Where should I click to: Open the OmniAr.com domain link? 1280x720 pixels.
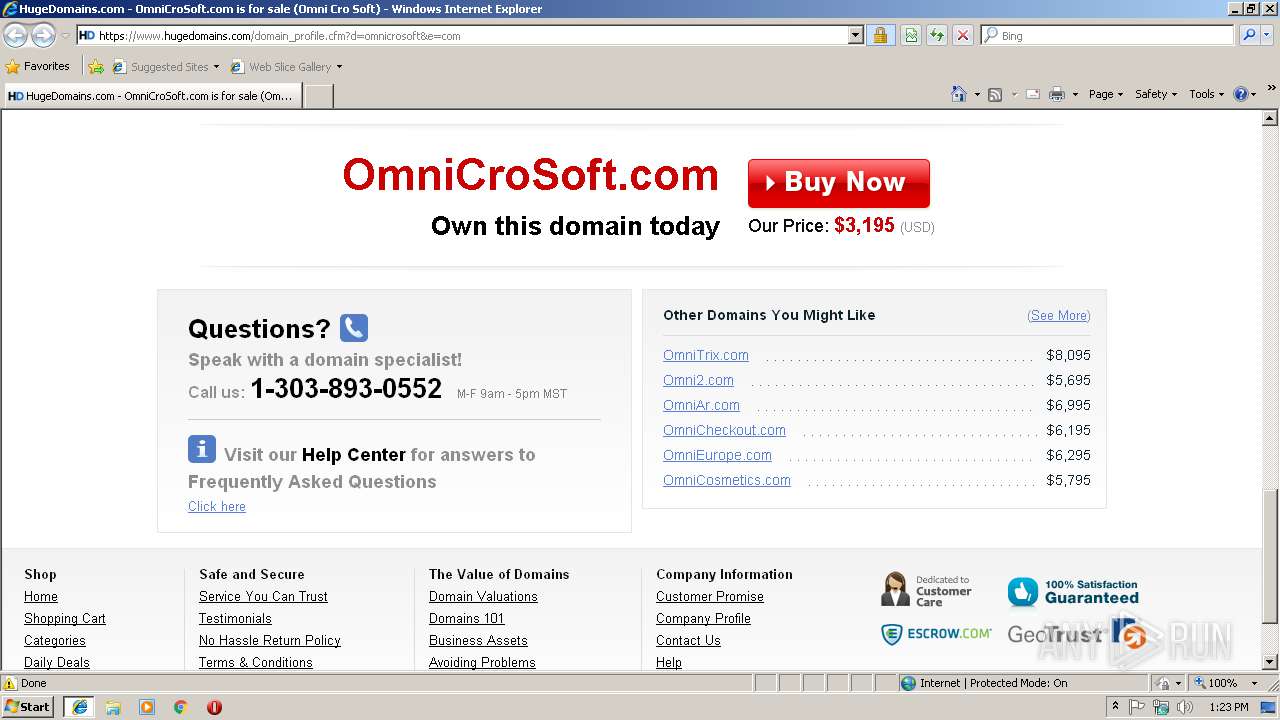(x=701, y=405)
